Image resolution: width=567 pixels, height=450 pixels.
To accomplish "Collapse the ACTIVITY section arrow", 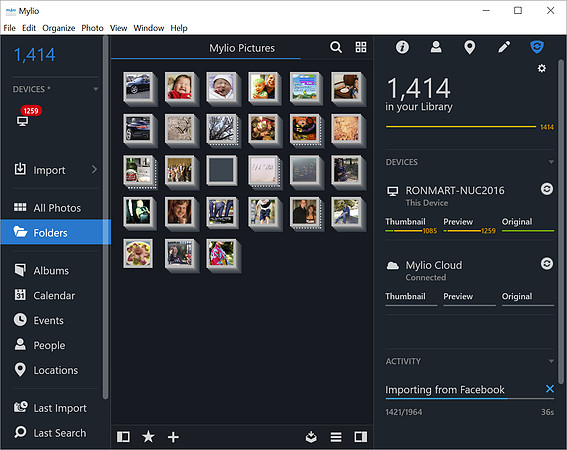I will click(551, 361).
